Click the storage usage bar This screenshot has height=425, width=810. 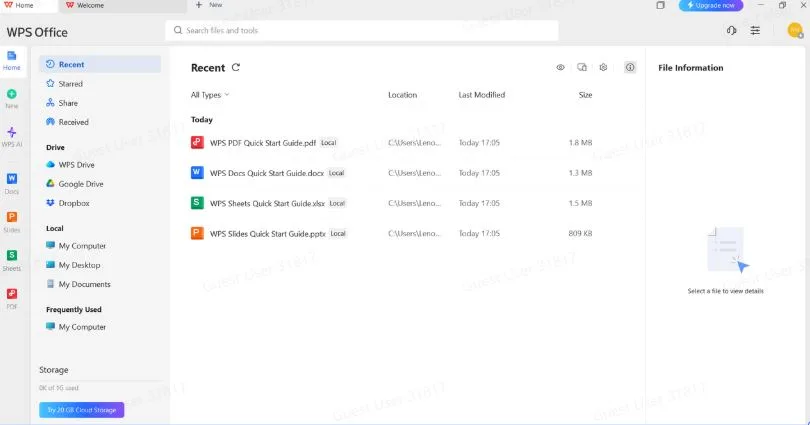[x=100, y=381]
